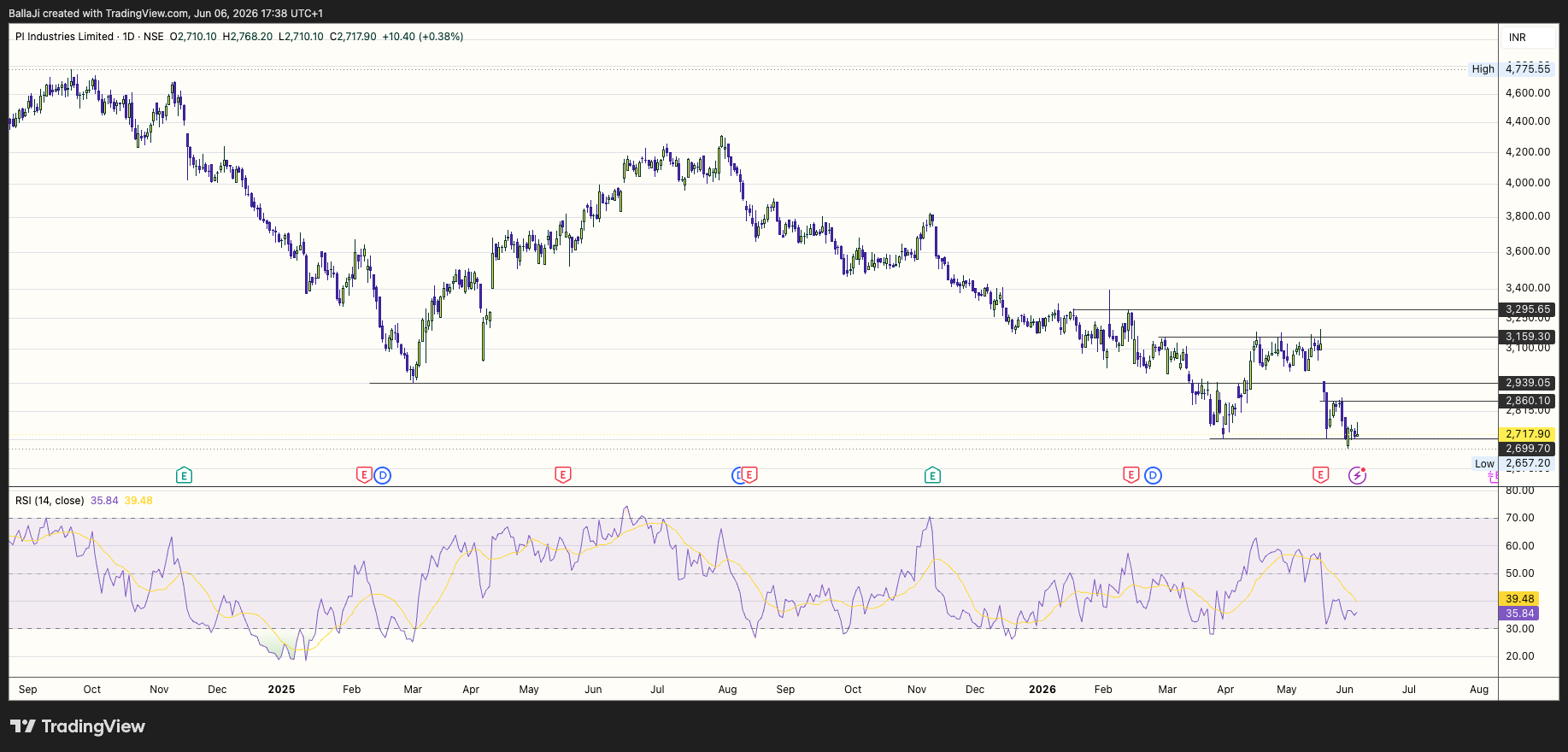Open the red earnings marker near May 2025

pos(562,475)
